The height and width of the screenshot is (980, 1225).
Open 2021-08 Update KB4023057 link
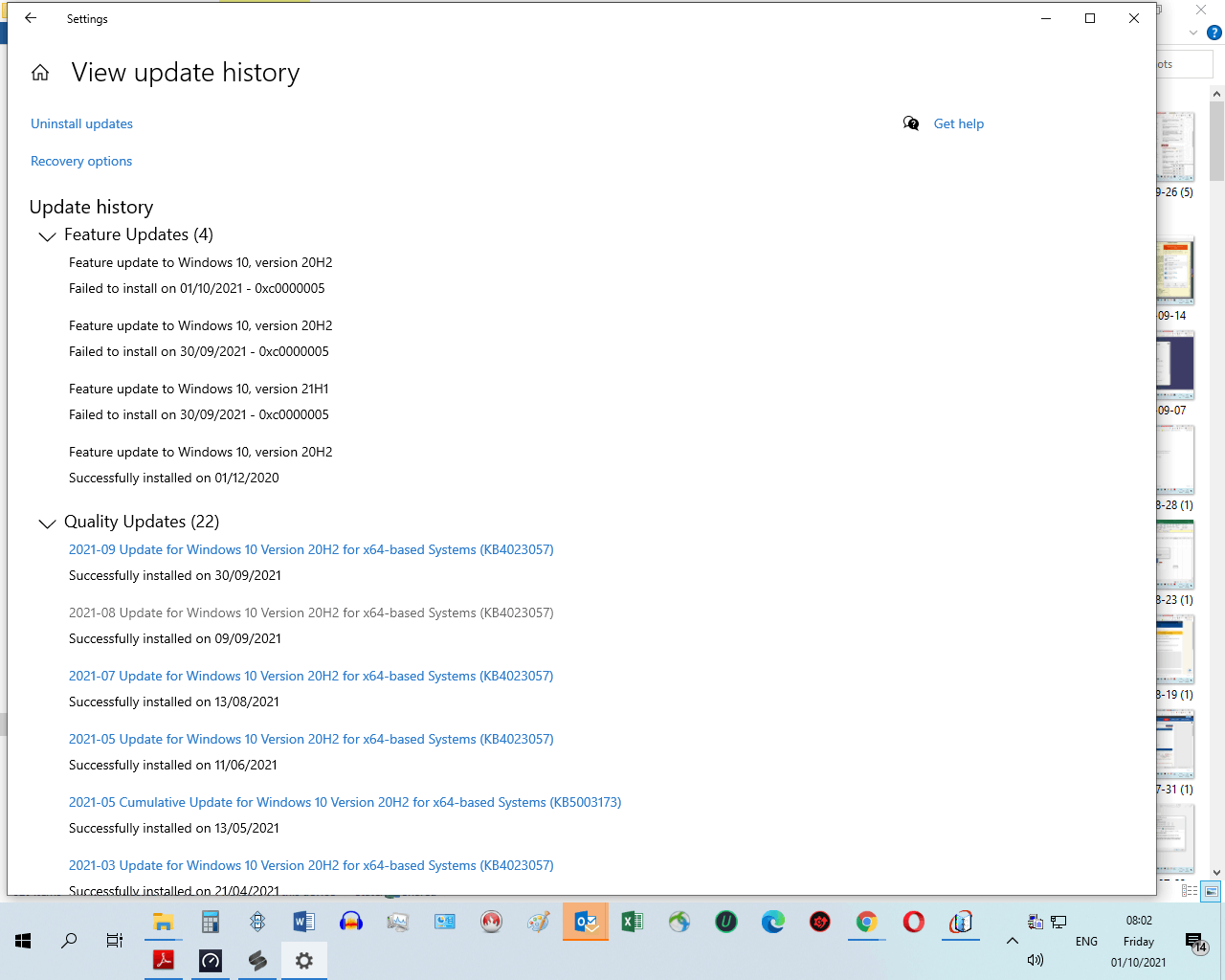pos(311,612)
